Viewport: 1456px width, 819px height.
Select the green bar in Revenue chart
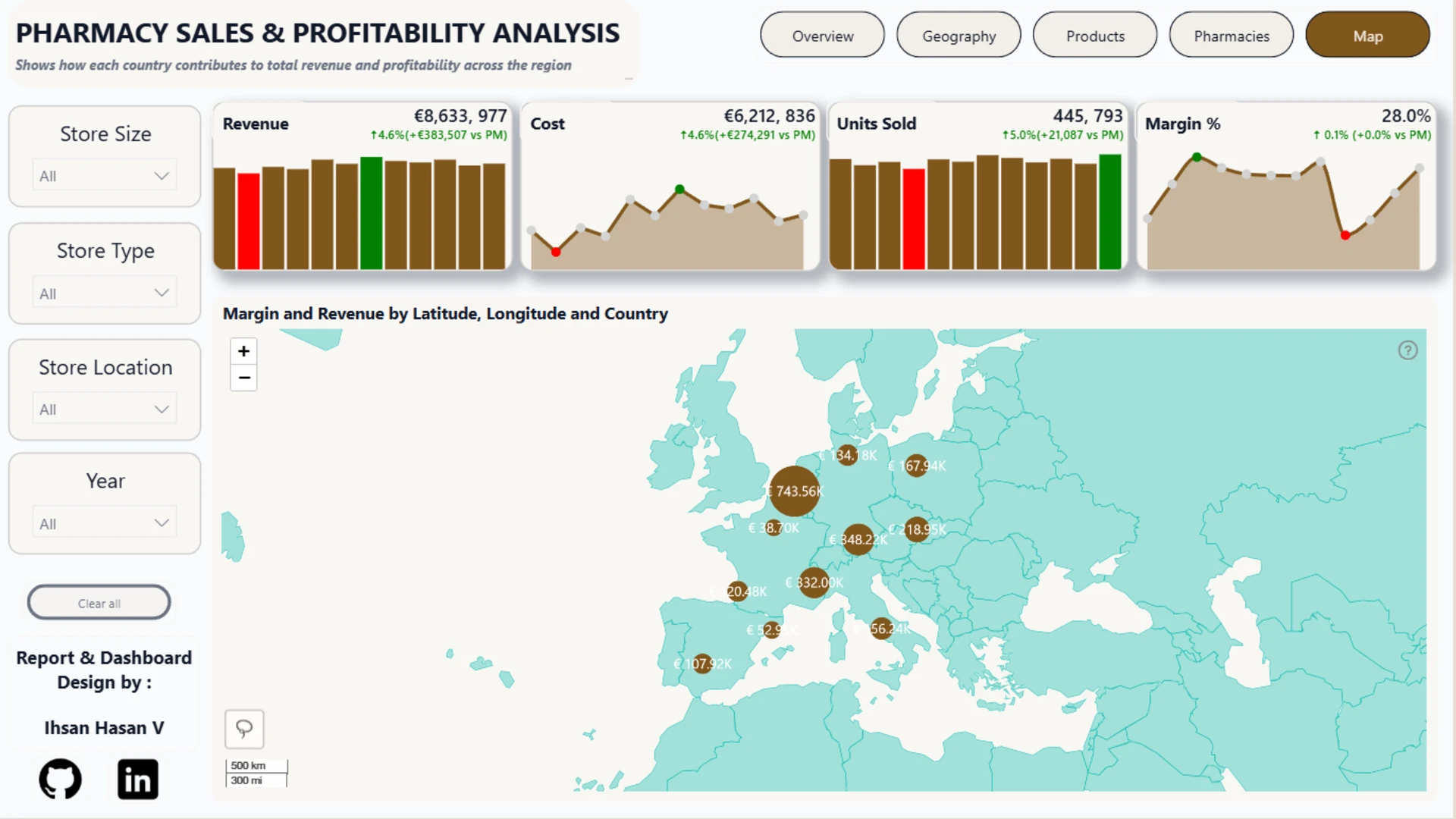(371, 213)
